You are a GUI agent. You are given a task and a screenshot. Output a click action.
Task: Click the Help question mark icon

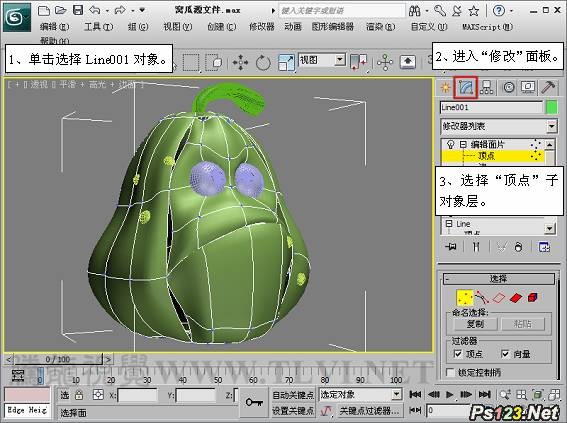[x=499, y=10]
